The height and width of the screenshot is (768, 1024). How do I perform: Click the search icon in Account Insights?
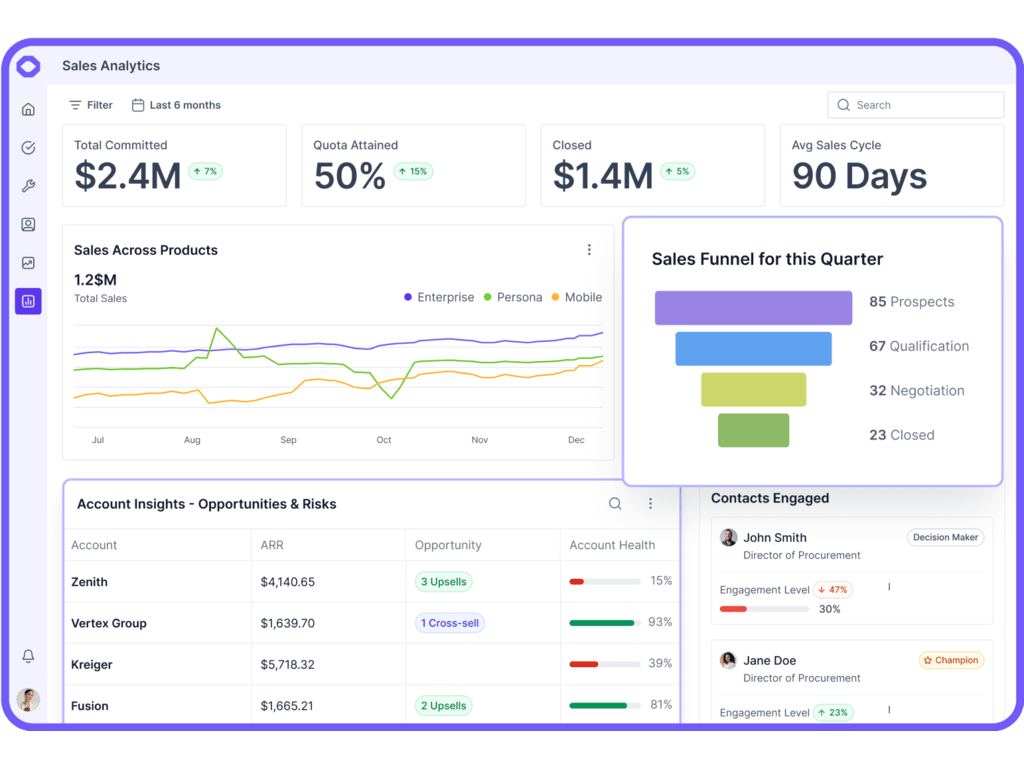click(x=615, y=504)
